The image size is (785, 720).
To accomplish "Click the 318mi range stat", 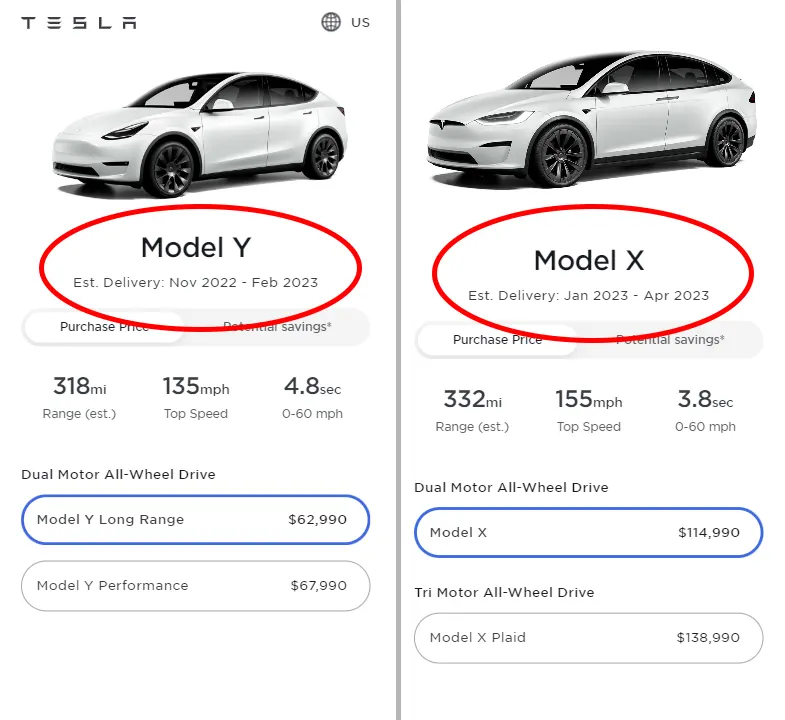I will coord(79,396).
